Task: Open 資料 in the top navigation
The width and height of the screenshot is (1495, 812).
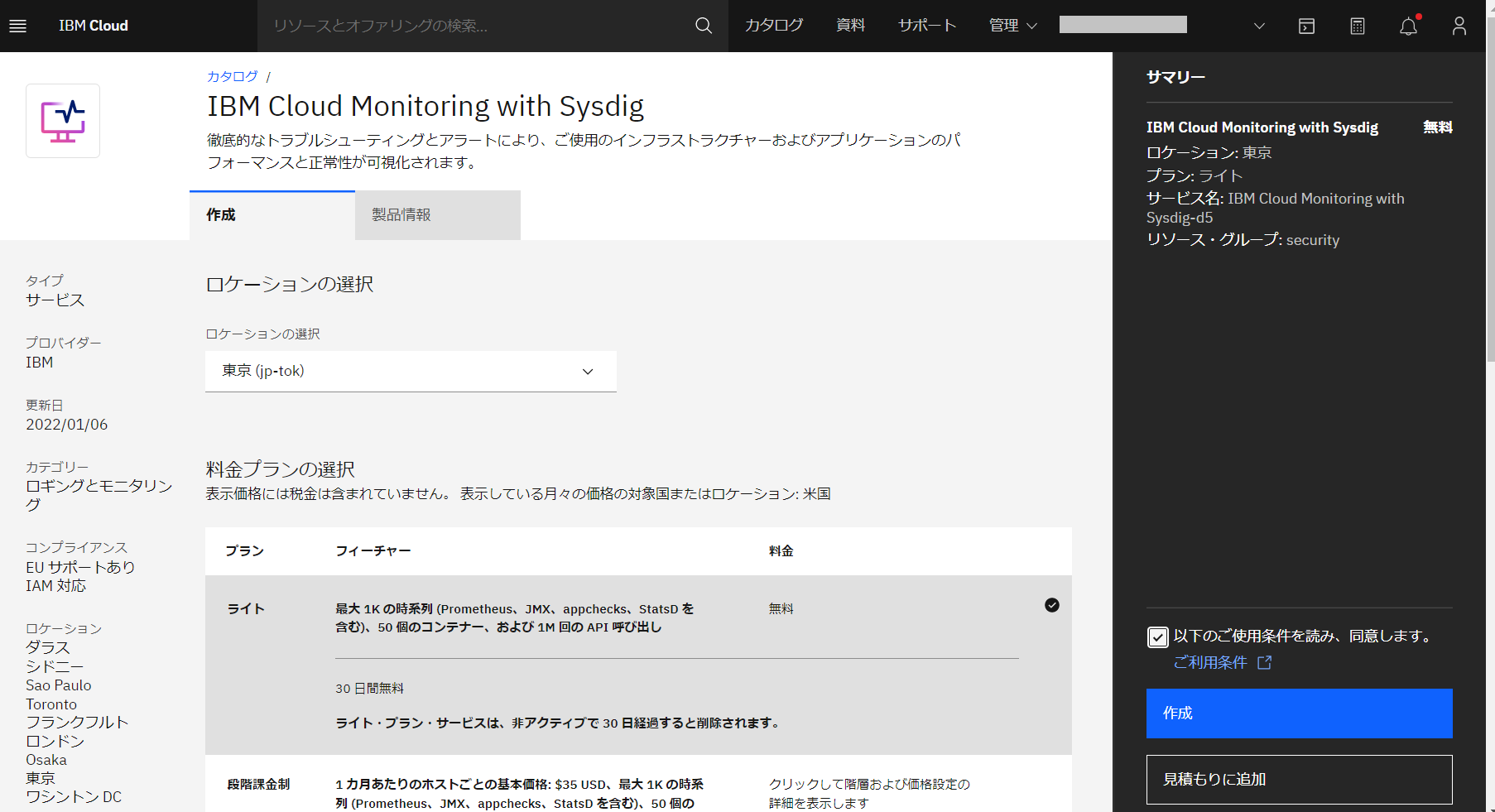Action: click(x=851, y=26)
